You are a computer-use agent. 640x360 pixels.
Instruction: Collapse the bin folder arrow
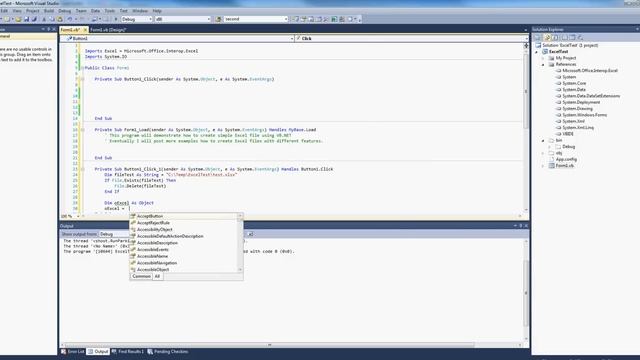click(543, 140)
